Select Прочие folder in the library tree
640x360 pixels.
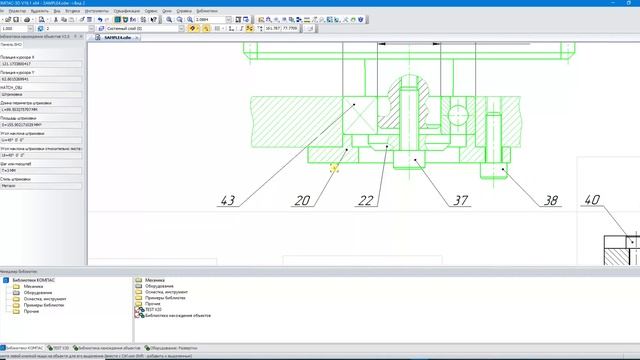(31, 311)
